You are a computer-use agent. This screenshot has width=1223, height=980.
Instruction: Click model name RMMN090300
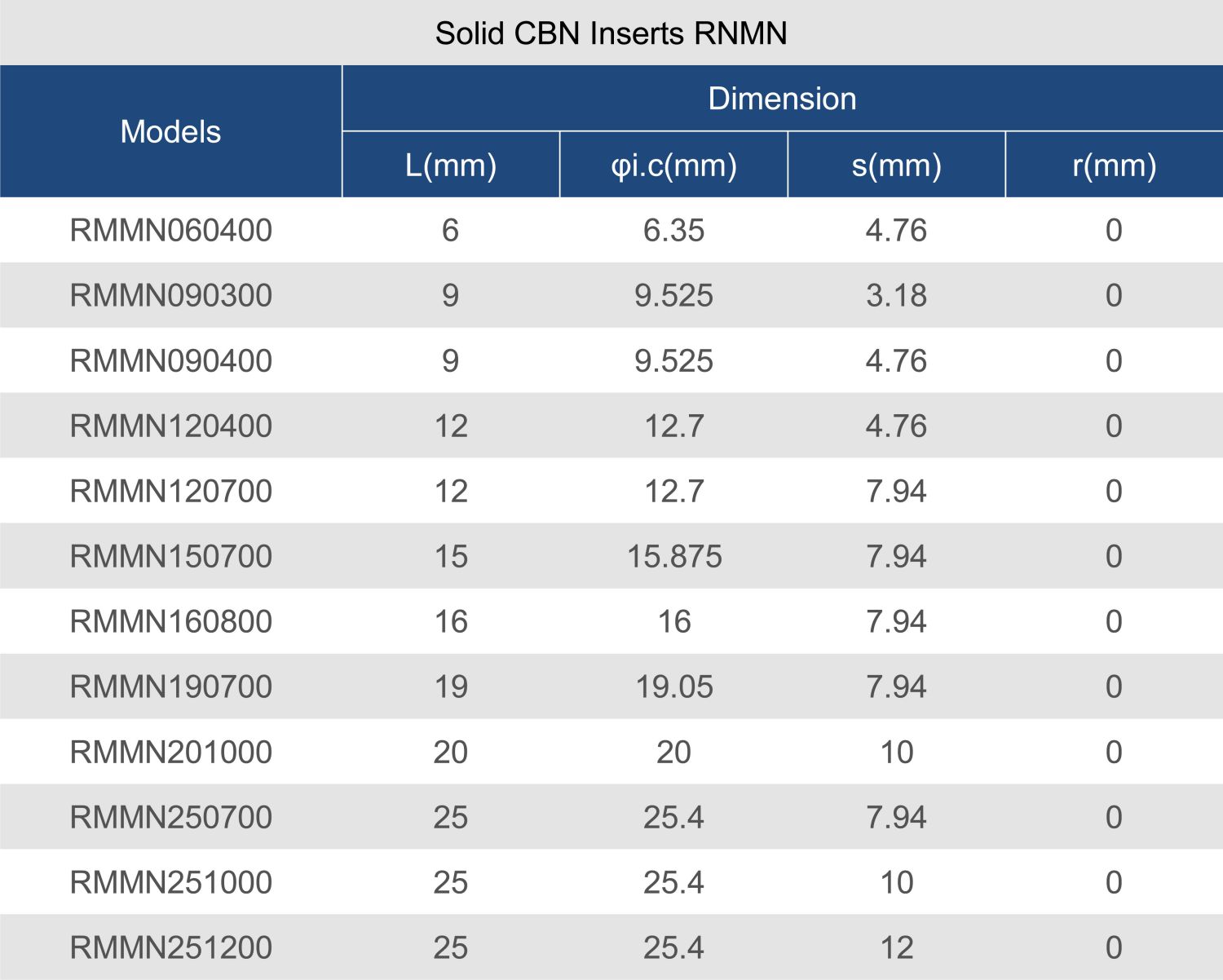click(171, 296)
